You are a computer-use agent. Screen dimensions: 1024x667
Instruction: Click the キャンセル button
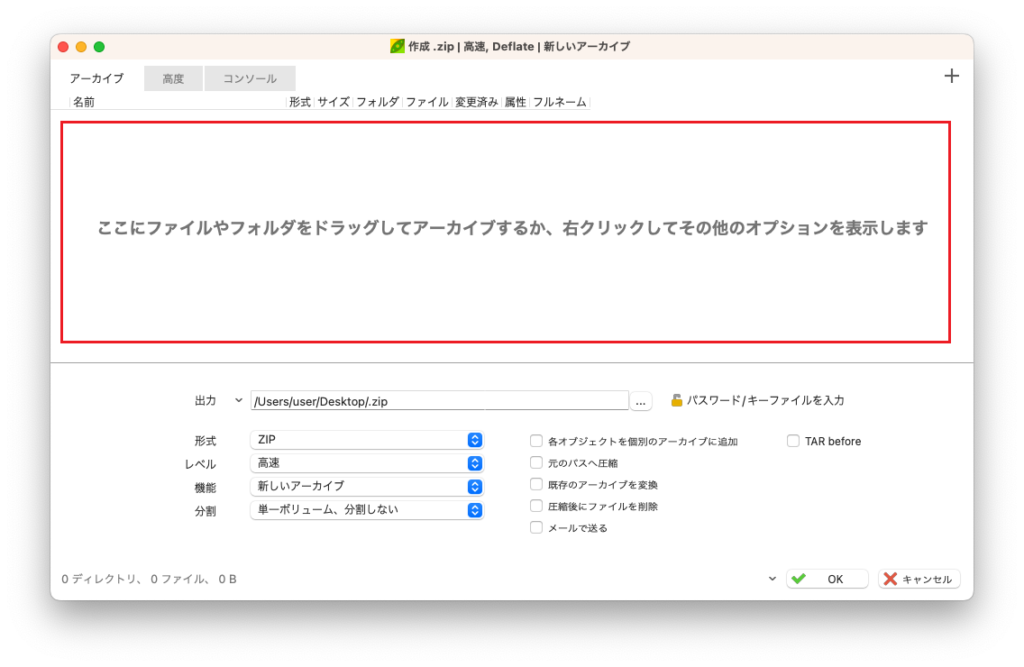tap(918, 579)
